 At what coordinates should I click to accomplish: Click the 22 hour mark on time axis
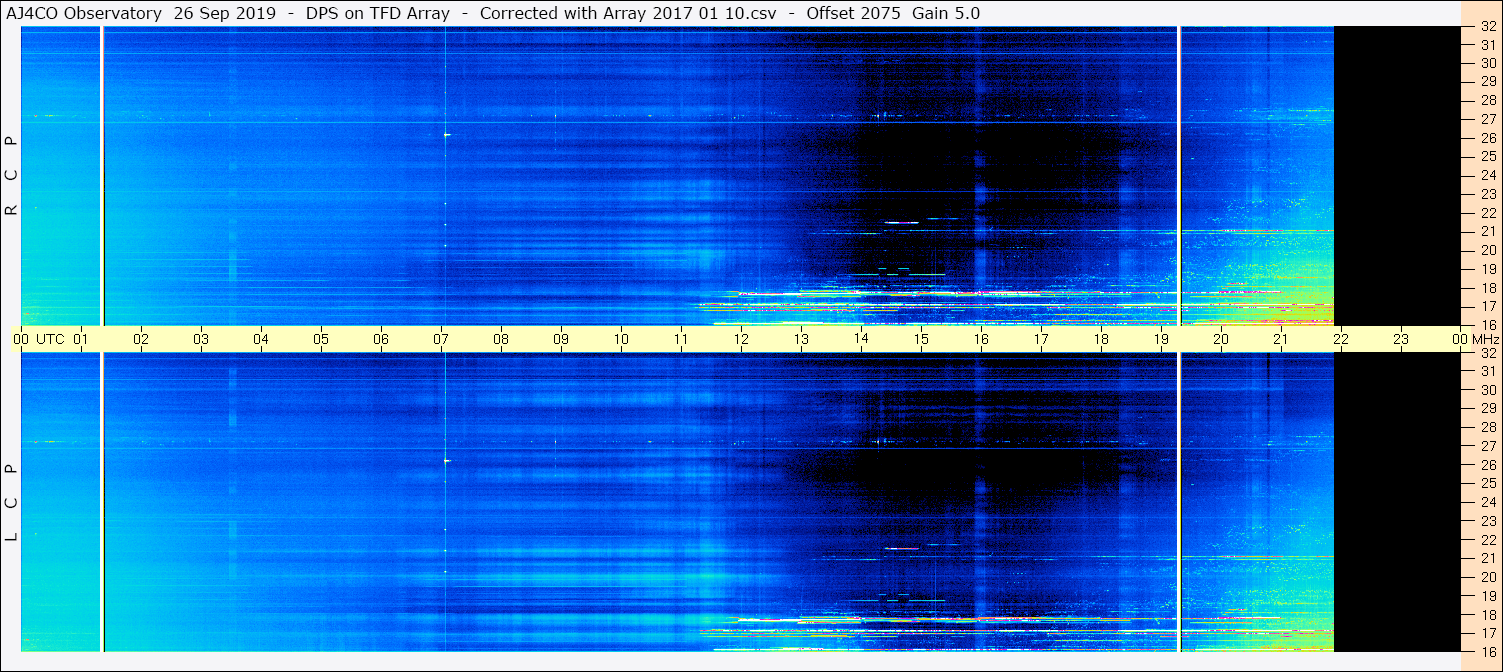[1341, 340]
